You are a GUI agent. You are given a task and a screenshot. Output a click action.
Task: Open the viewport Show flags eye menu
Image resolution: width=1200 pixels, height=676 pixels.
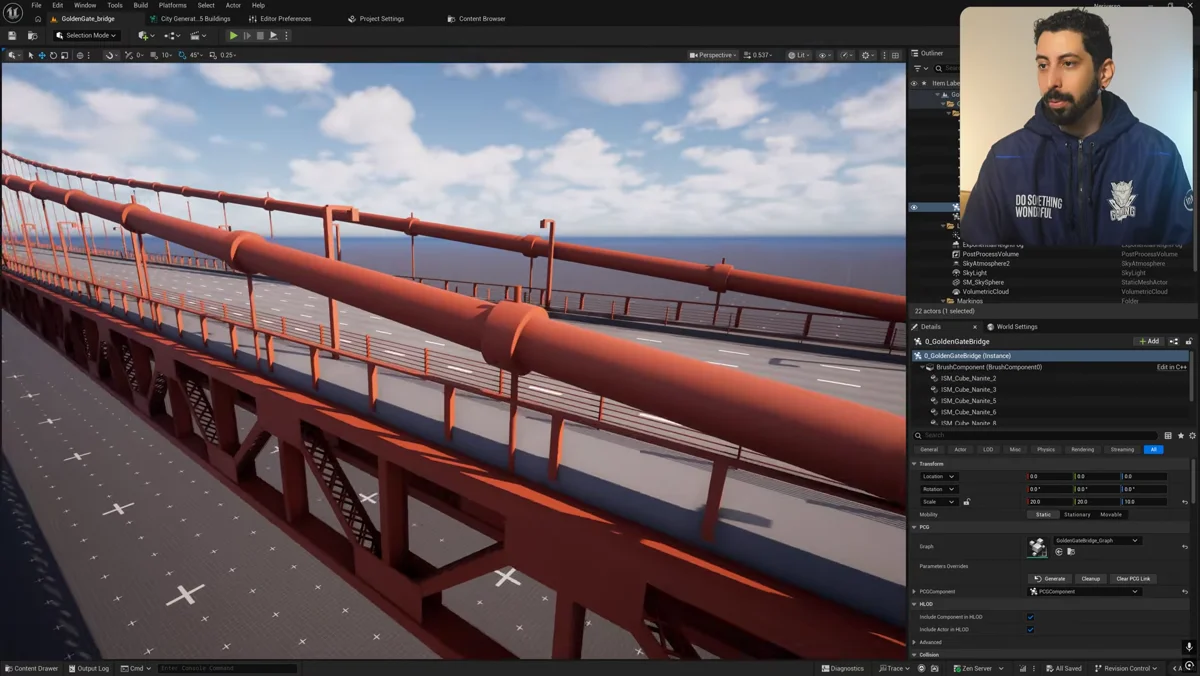[x=824, y=55]
